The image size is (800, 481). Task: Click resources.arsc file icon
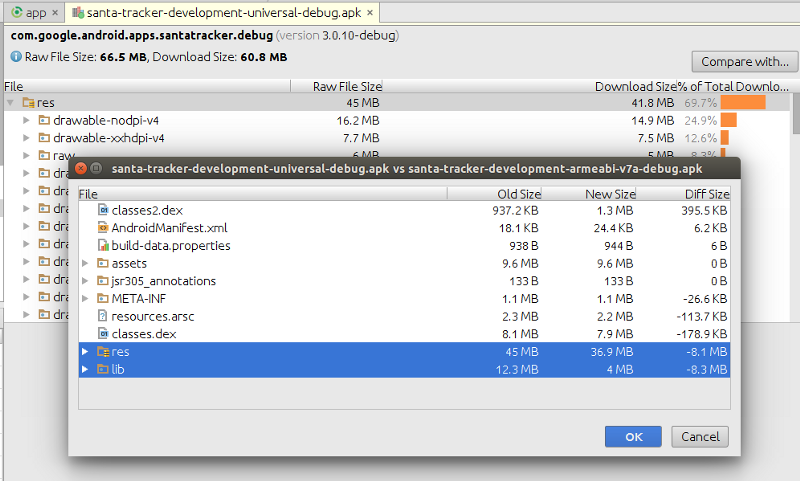point(103,316)
